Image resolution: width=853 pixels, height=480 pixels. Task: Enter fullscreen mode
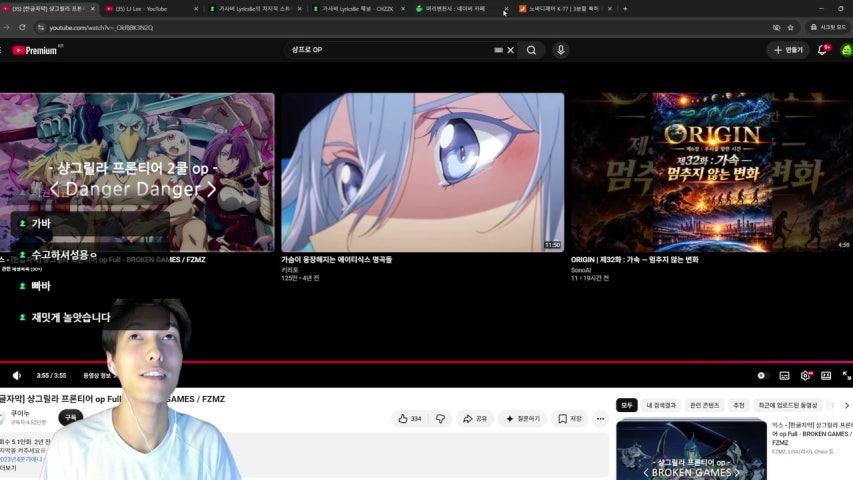[846, 376]
